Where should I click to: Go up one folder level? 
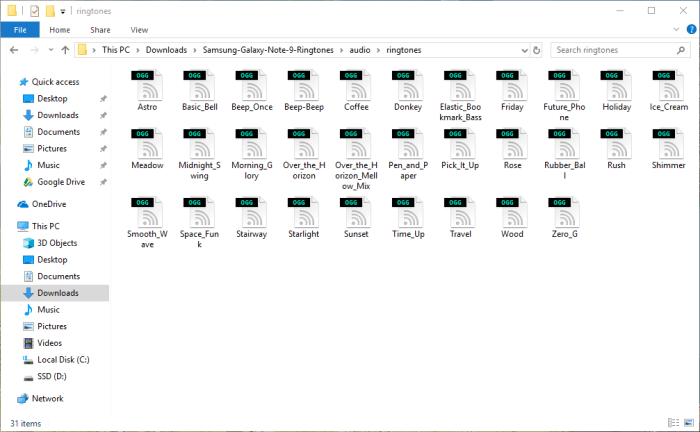pyautogui.click(x=66, y=49)
